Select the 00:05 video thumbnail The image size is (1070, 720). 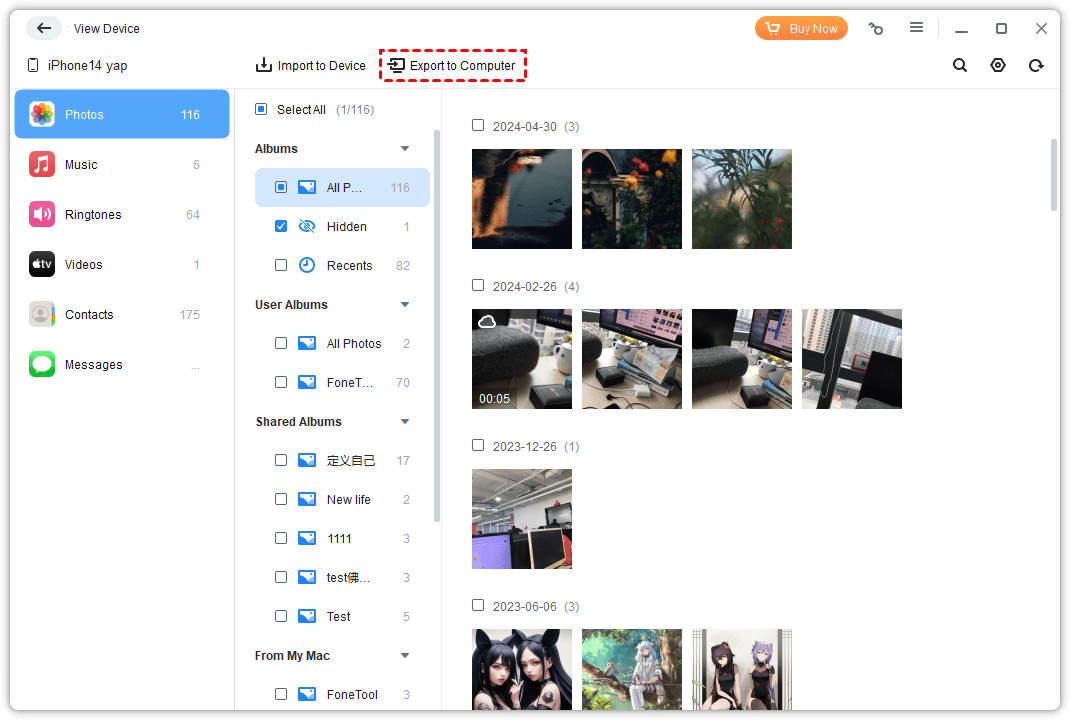coord(522,359)
